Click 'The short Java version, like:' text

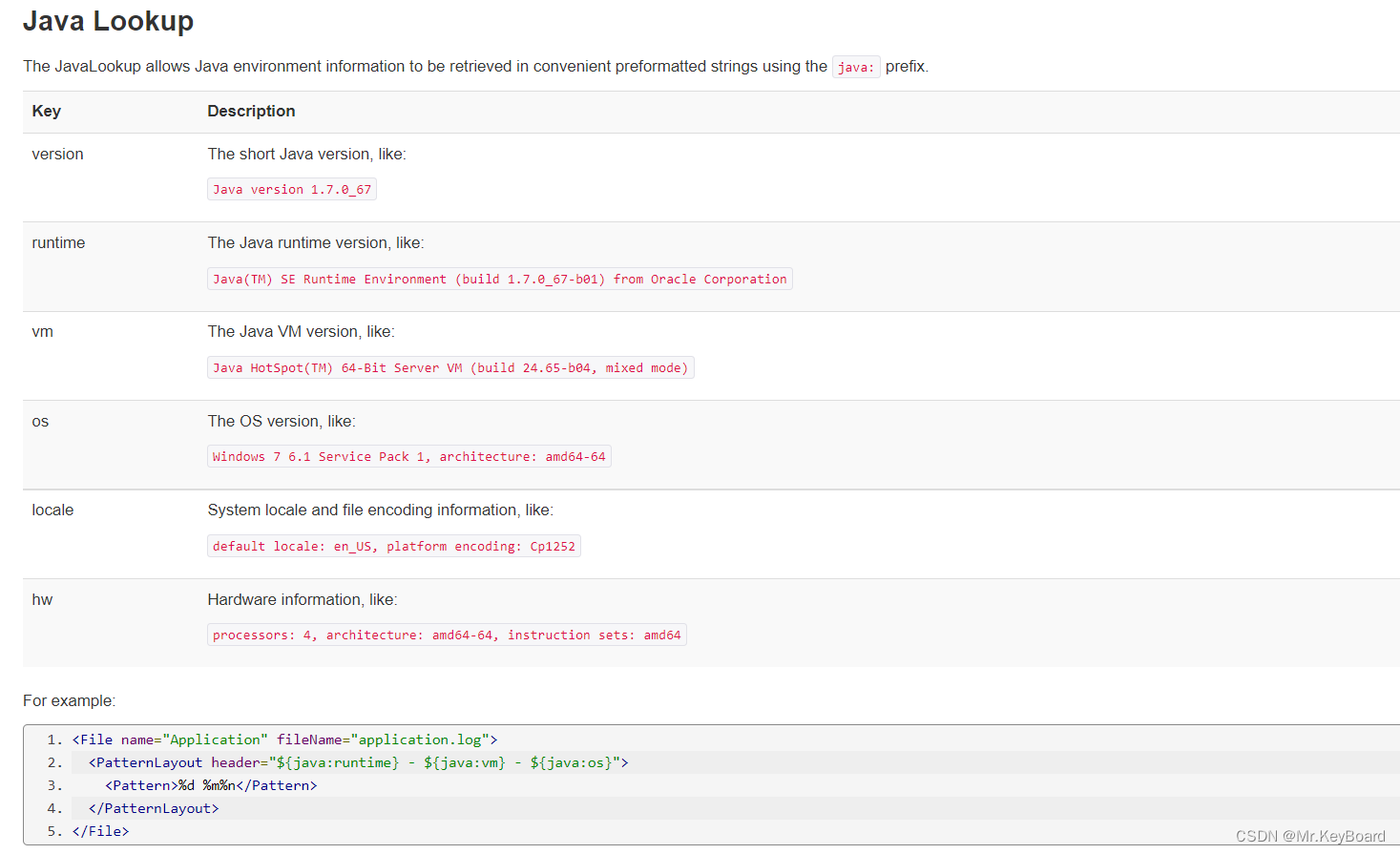pyautogui.click(x=306, y=154)
